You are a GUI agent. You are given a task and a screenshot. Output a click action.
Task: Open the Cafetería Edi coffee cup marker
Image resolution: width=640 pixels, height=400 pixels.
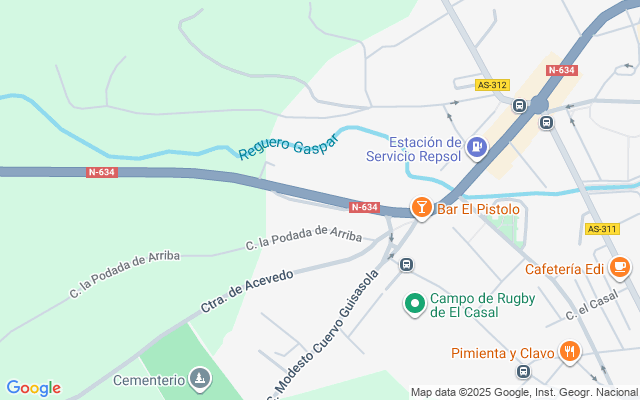pos(620,267)
